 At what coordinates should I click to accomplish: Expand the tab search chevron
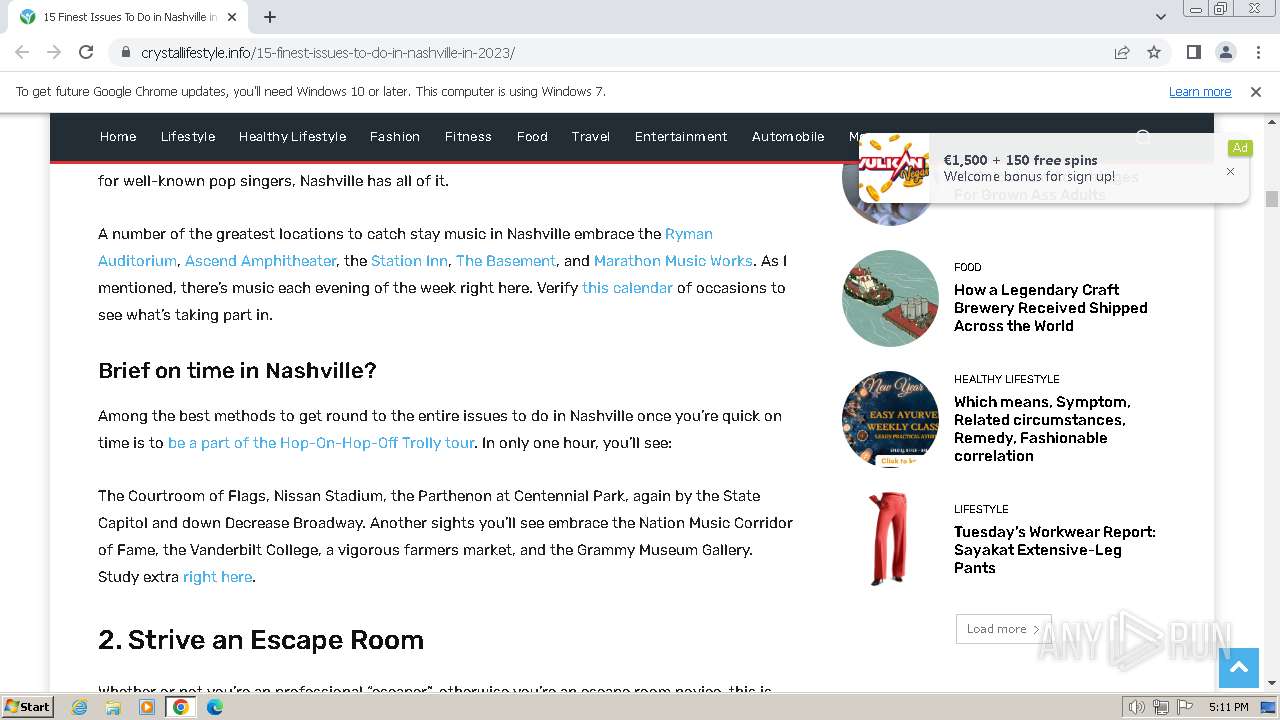[x=1161, y=17]
